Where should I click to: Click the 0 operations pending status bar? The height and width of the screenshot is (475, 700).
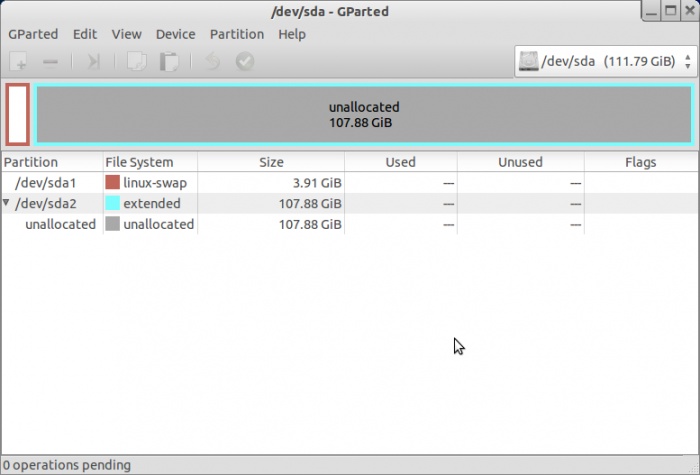(350, 465)
